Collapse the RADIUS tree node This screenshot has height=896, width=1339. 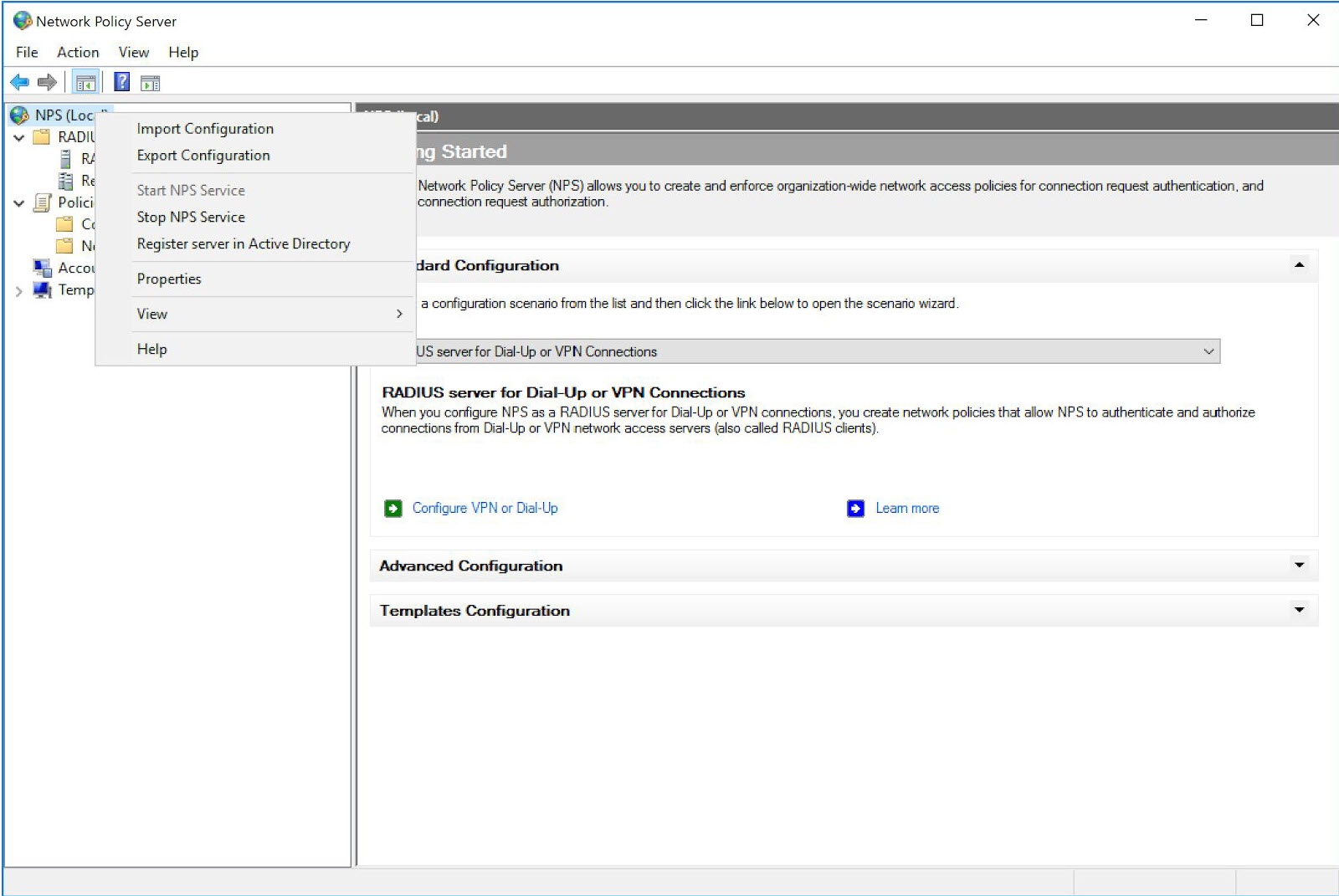[18, 137]
